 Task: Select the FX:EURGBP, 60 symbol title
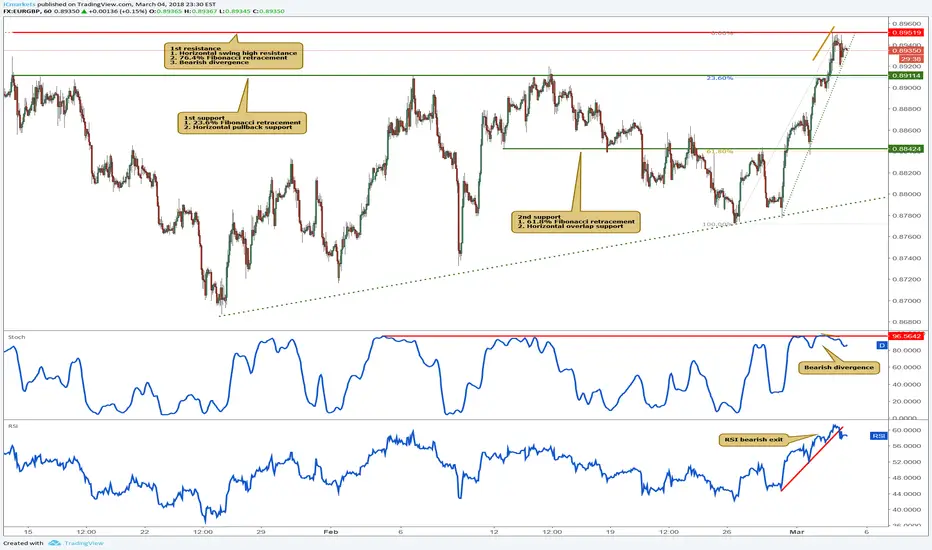point(27,11)
